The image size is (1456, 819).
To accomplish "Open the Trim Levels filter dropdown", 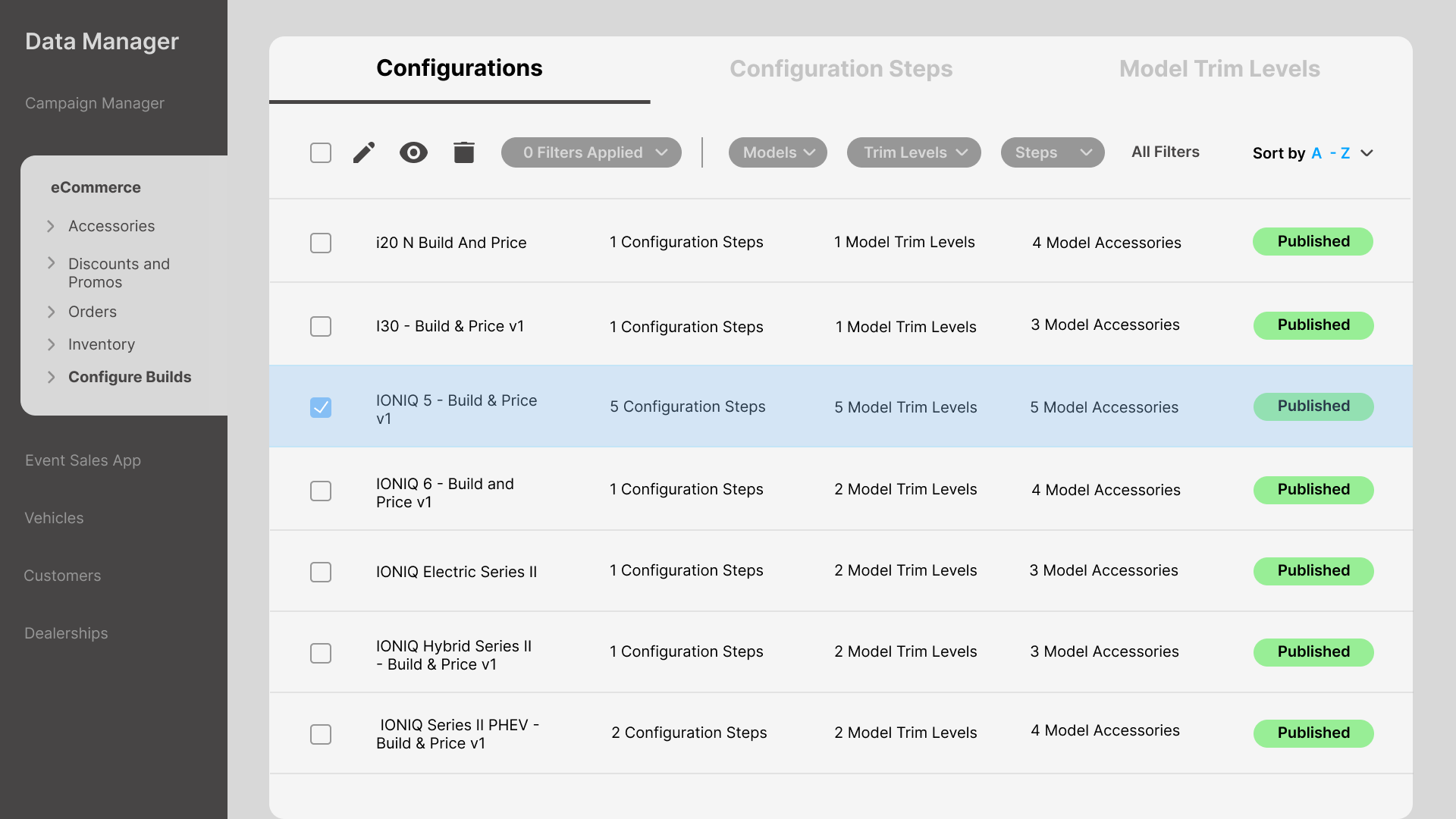I will pyautogui.click(x=913, y=152).
